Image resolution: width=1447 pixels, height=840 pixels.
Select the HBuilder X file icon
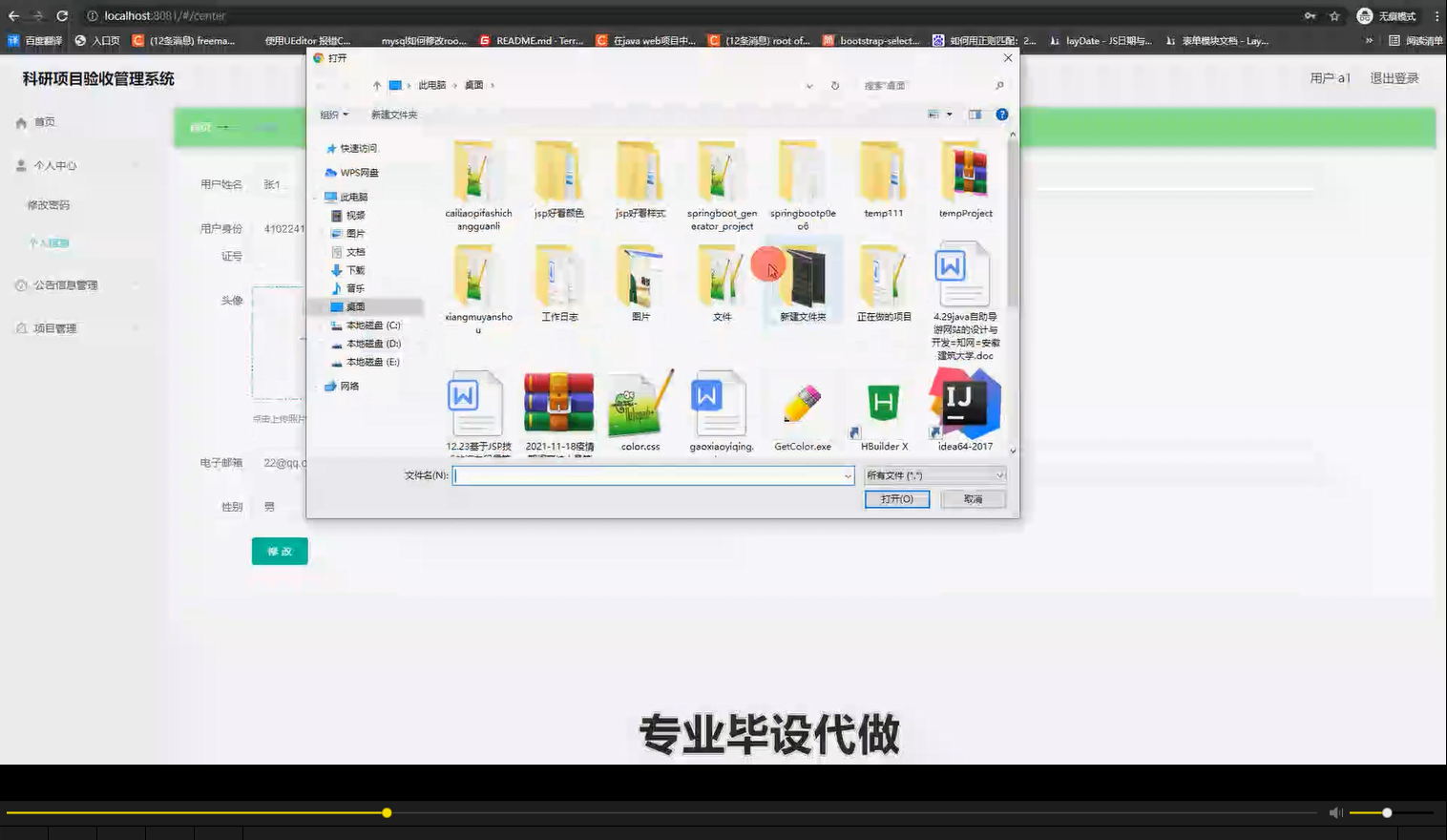point(882,403)
